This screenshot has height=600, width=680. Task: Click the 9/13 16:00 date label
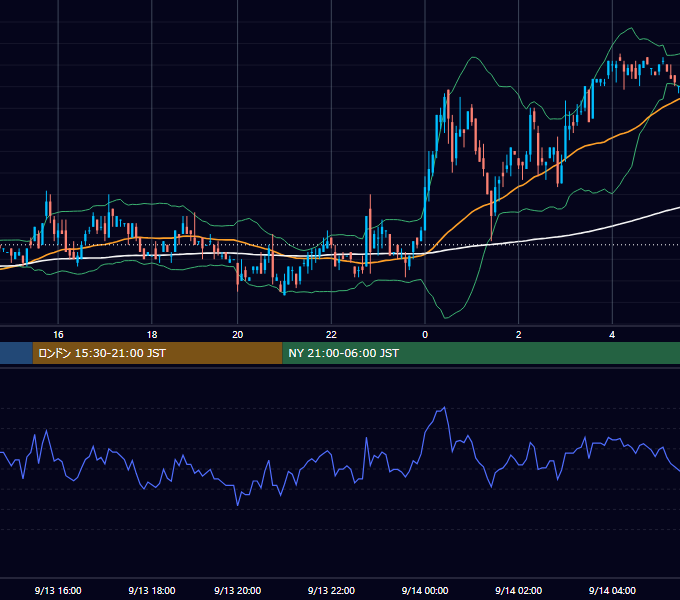(x=58, y=590)
